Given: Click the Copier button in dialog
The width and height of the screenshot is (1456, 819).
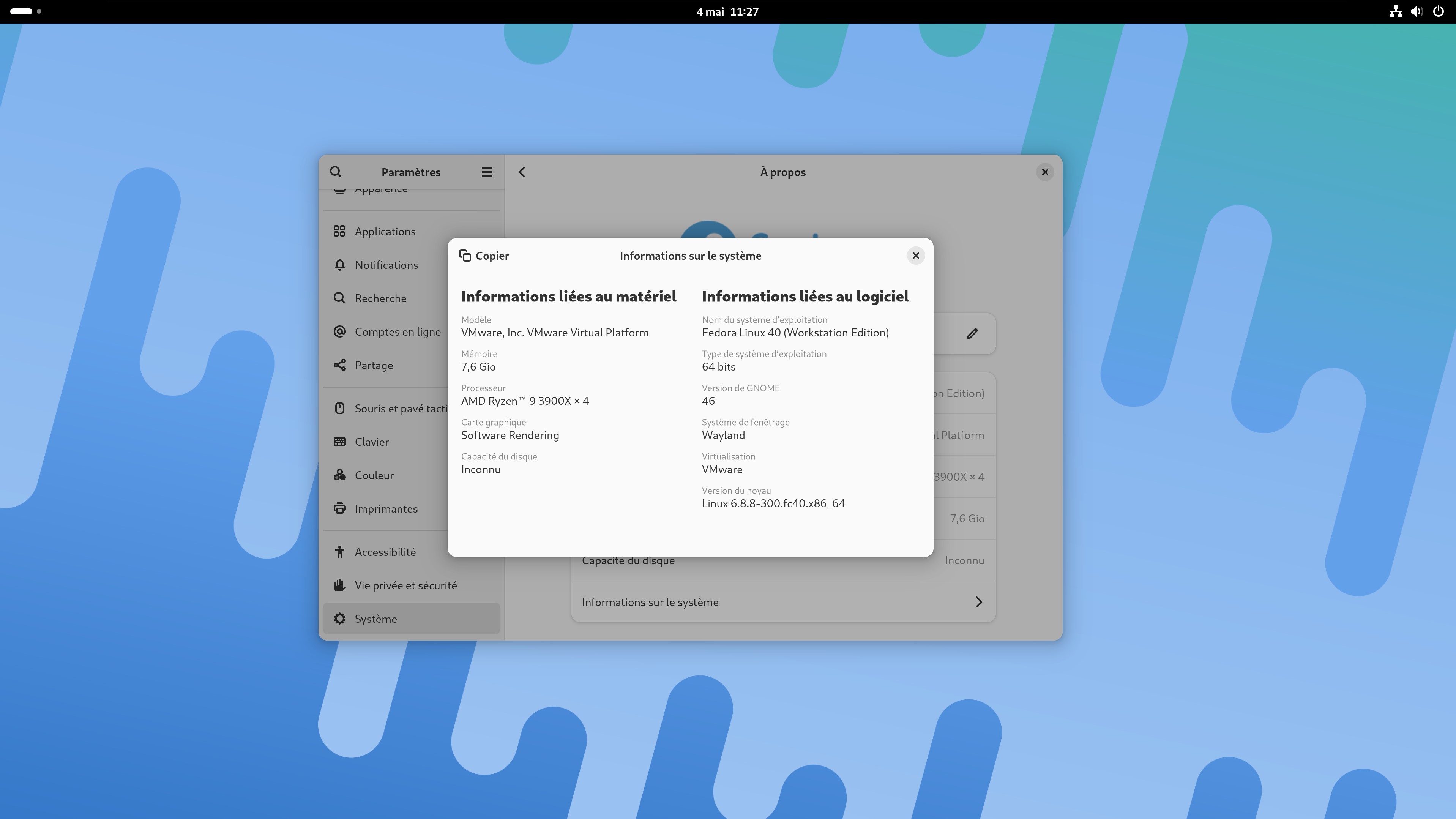Looking at the screenshot, I should tap(484, 256).
